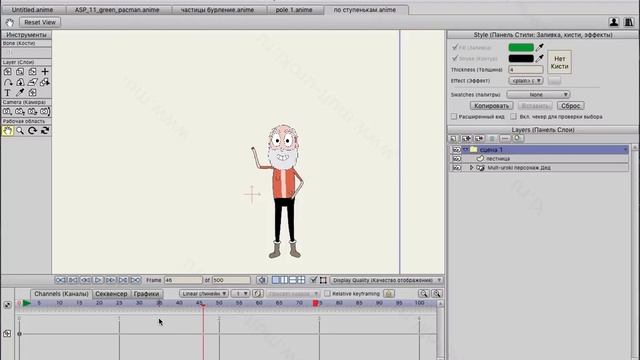Select the Translate Layer tool
Screen dimensions: 640x360
point(7,71)
